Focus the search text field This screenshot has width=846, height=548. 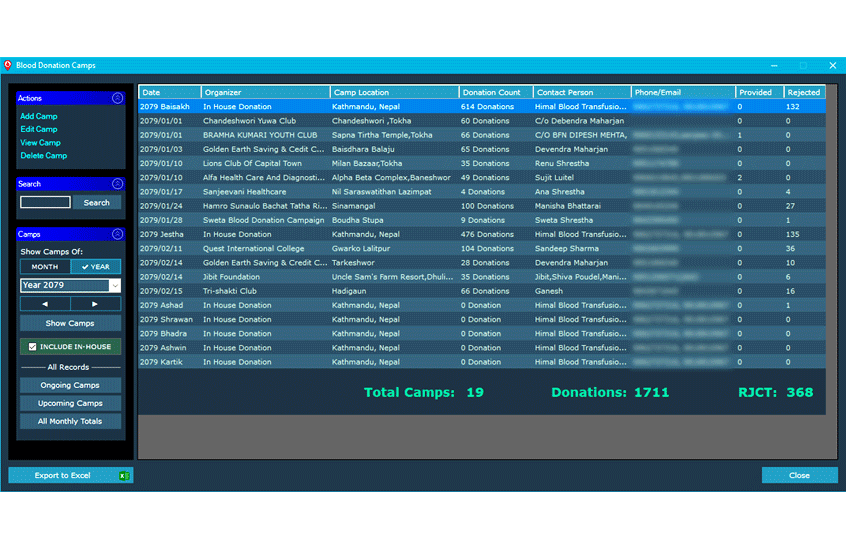pyautogui.click(x=45, y=203)
